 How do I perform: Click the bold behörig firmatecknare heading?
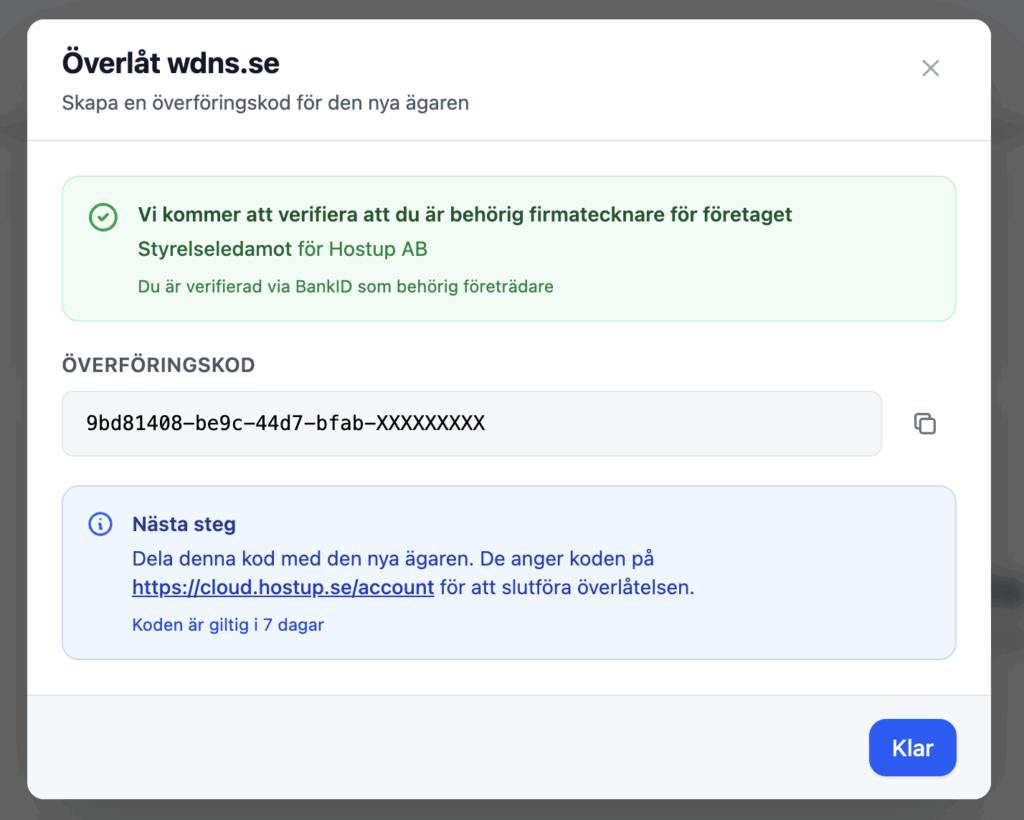tap(465, 215)
